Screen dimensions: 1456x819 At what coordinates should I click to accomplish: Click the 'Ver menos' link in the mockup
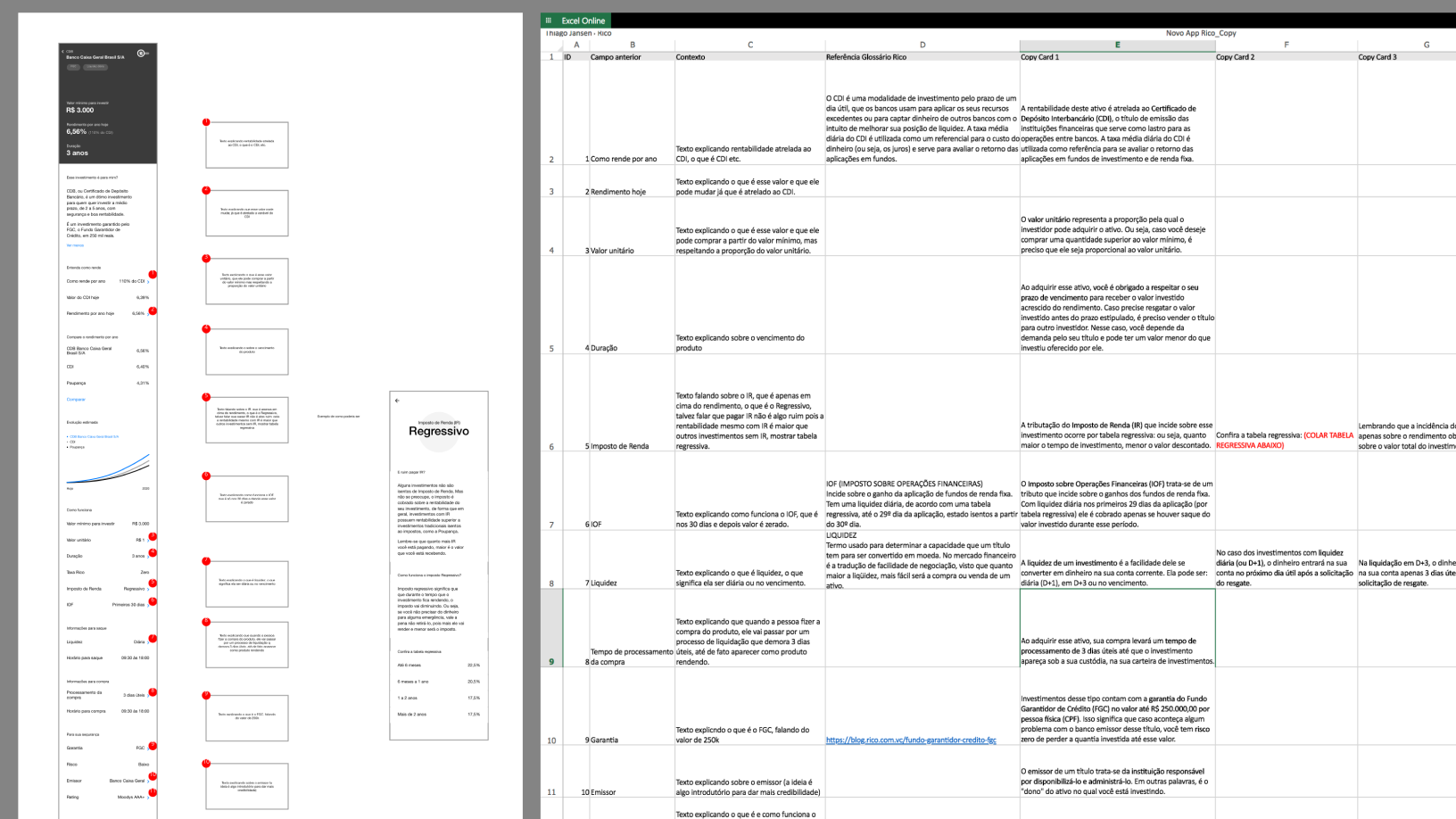pyautogui.click(x=75, y=245)
